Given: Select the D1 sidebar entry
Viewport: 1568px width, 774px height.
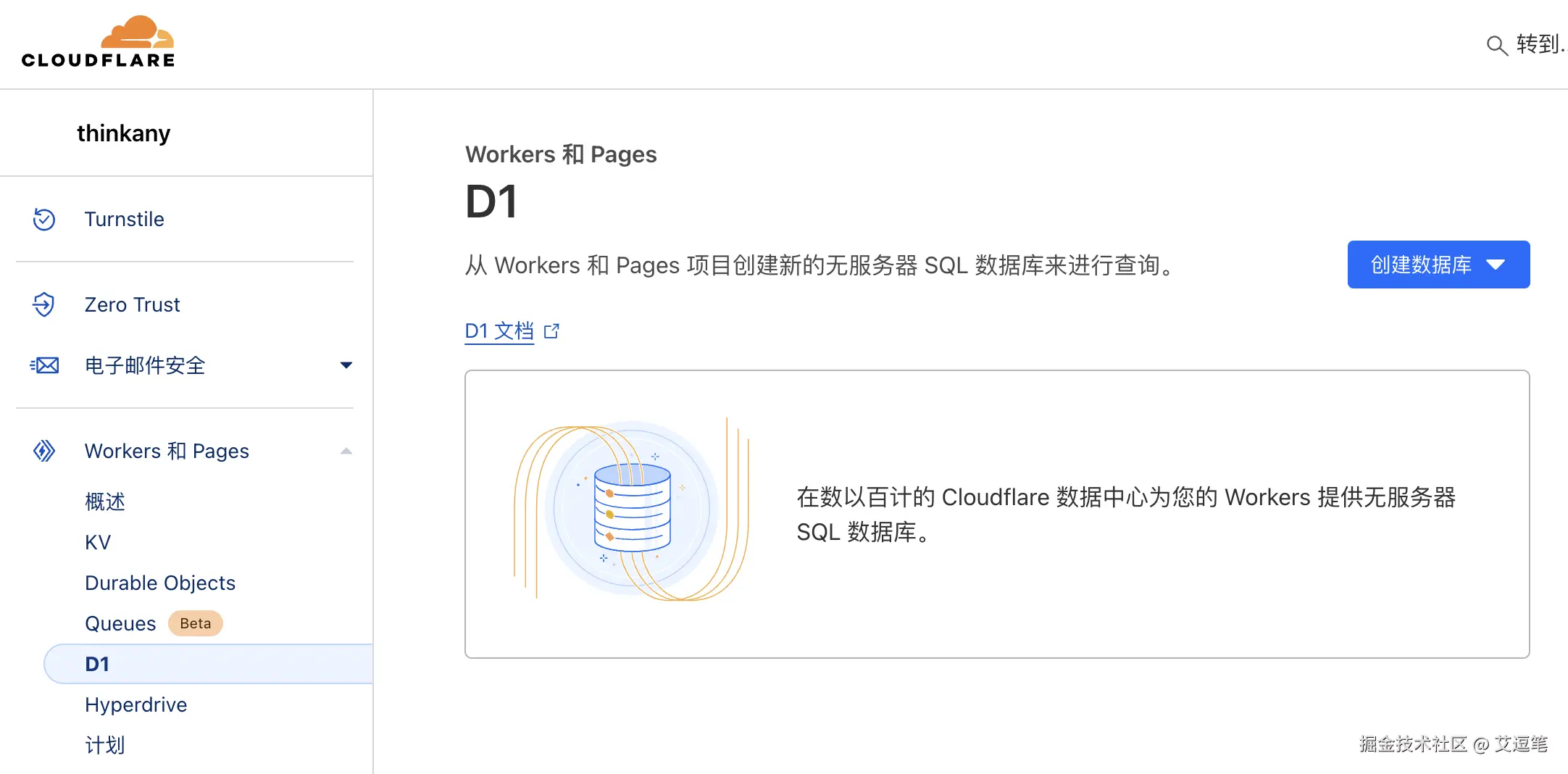Looking at the screenshot, I should click(x=209, y=664).
